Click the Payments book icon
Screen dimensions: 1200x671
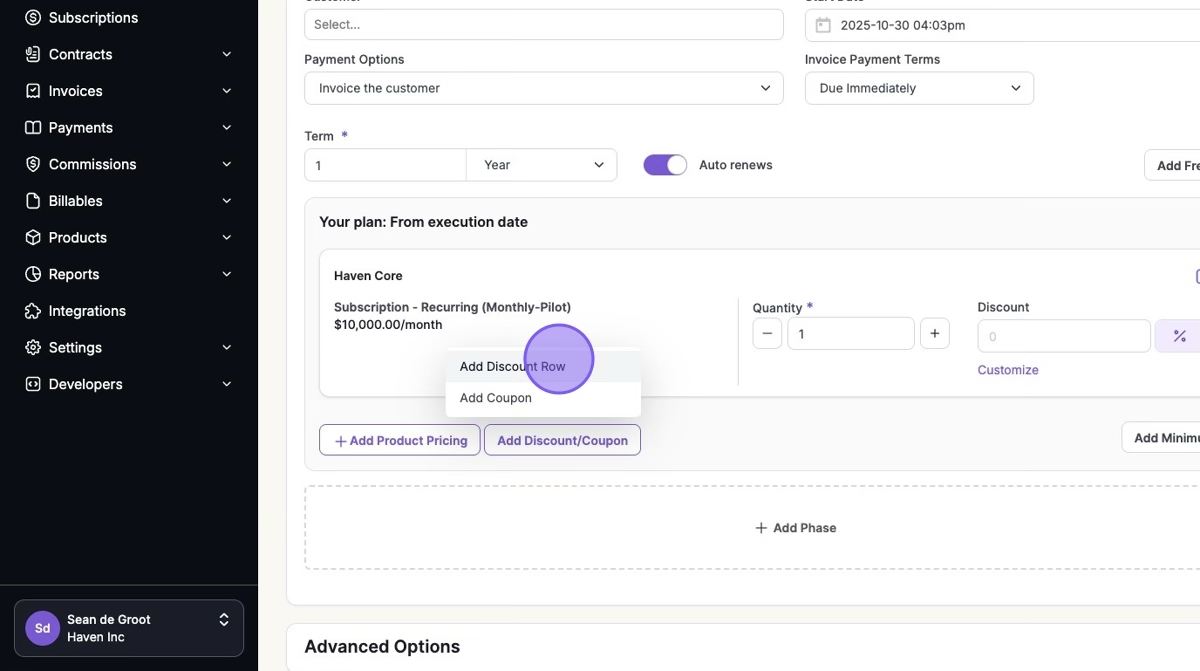pyautogui.click(x=33, y=128)
